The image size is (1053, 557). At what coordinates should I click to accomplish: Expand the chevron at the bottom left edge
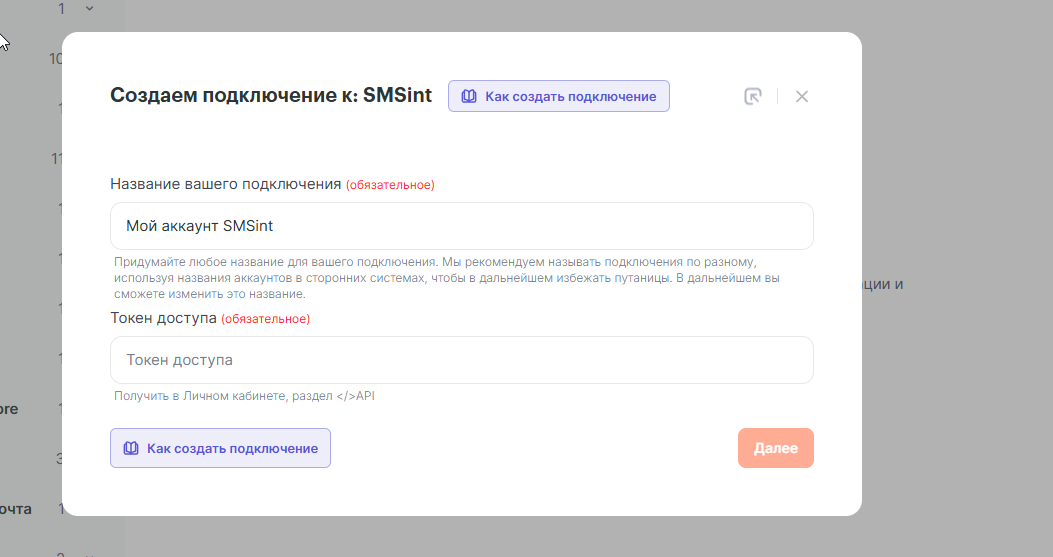point(88,553)
